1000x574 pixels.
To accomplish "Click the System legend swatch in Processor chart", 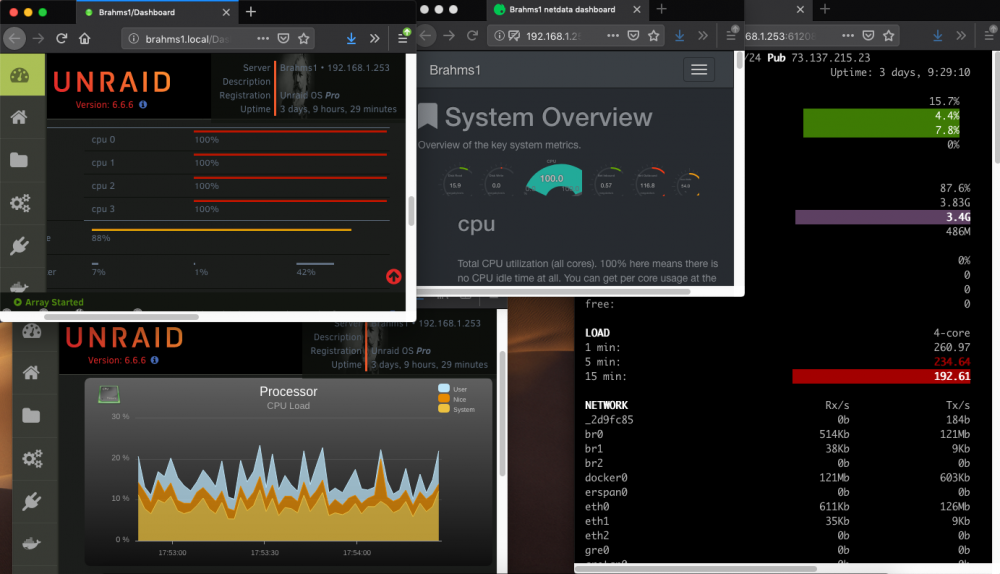I will [444, 409].
